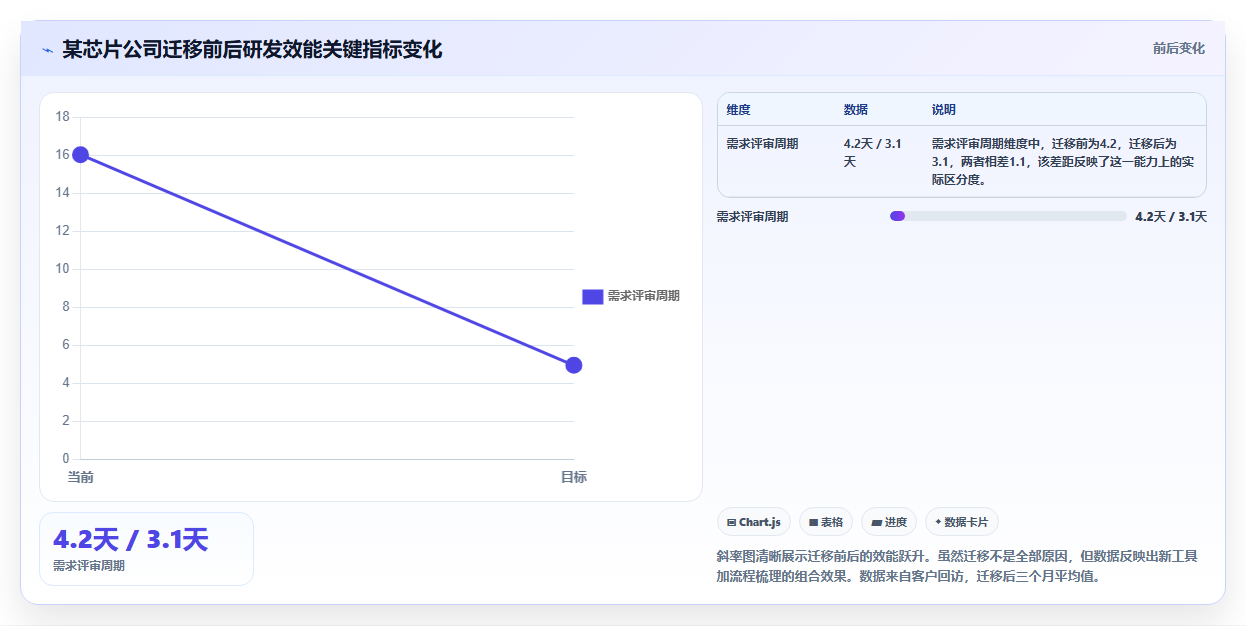Click the lightning icon beside the title

click(x=47, y=50)
